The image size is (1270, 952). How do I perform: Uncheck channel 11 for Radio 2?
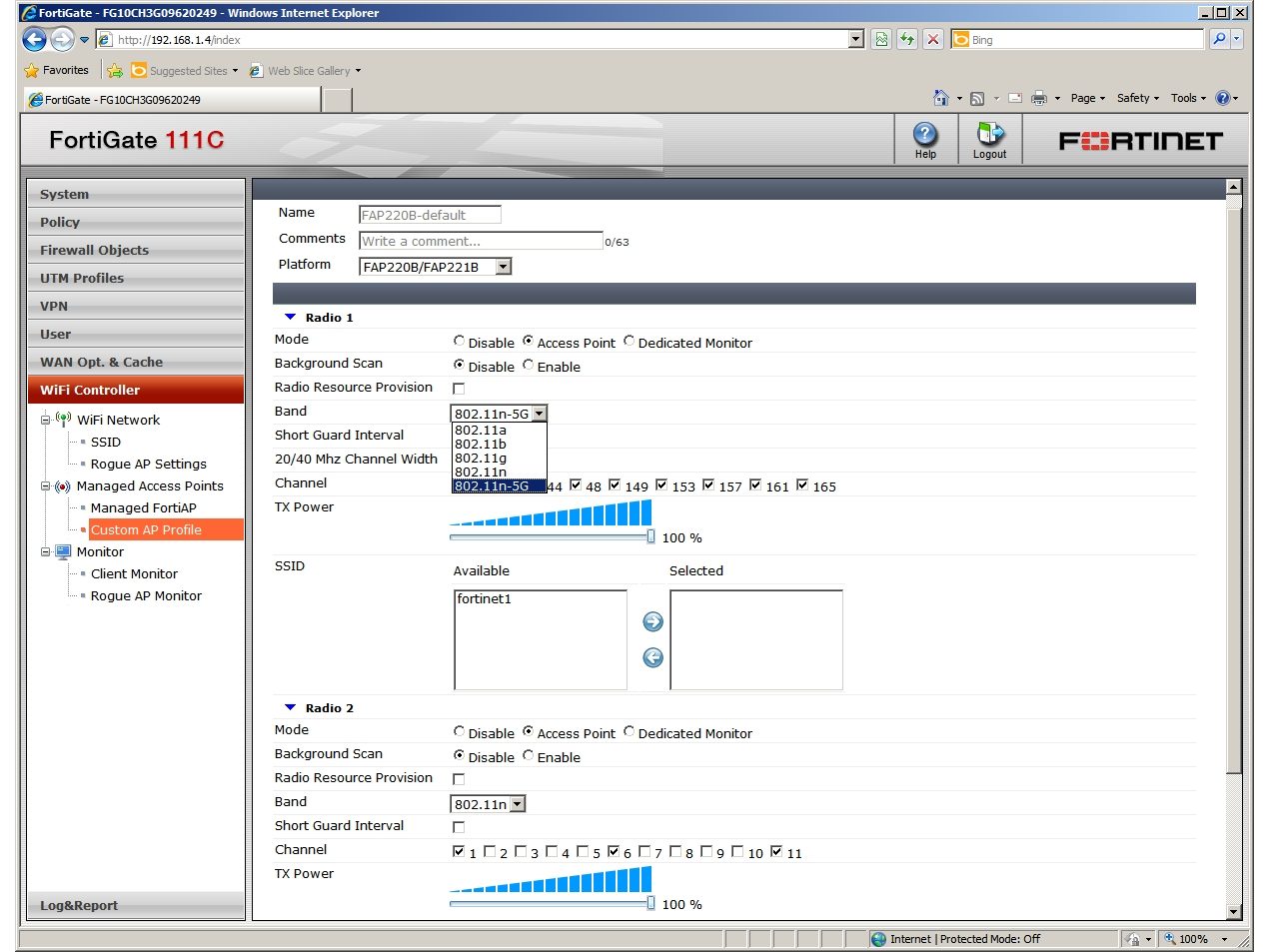pyautogui.click(x=776, y=852)
